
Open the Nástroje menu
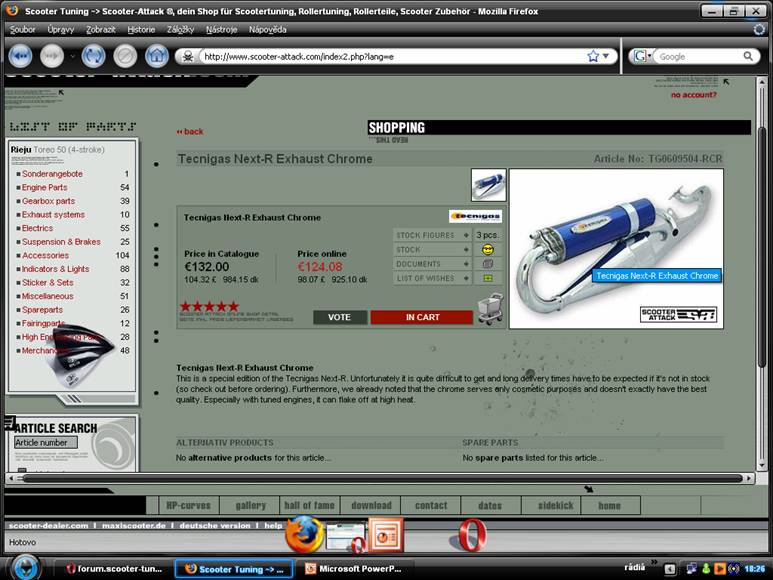click(x=222, y=29)
